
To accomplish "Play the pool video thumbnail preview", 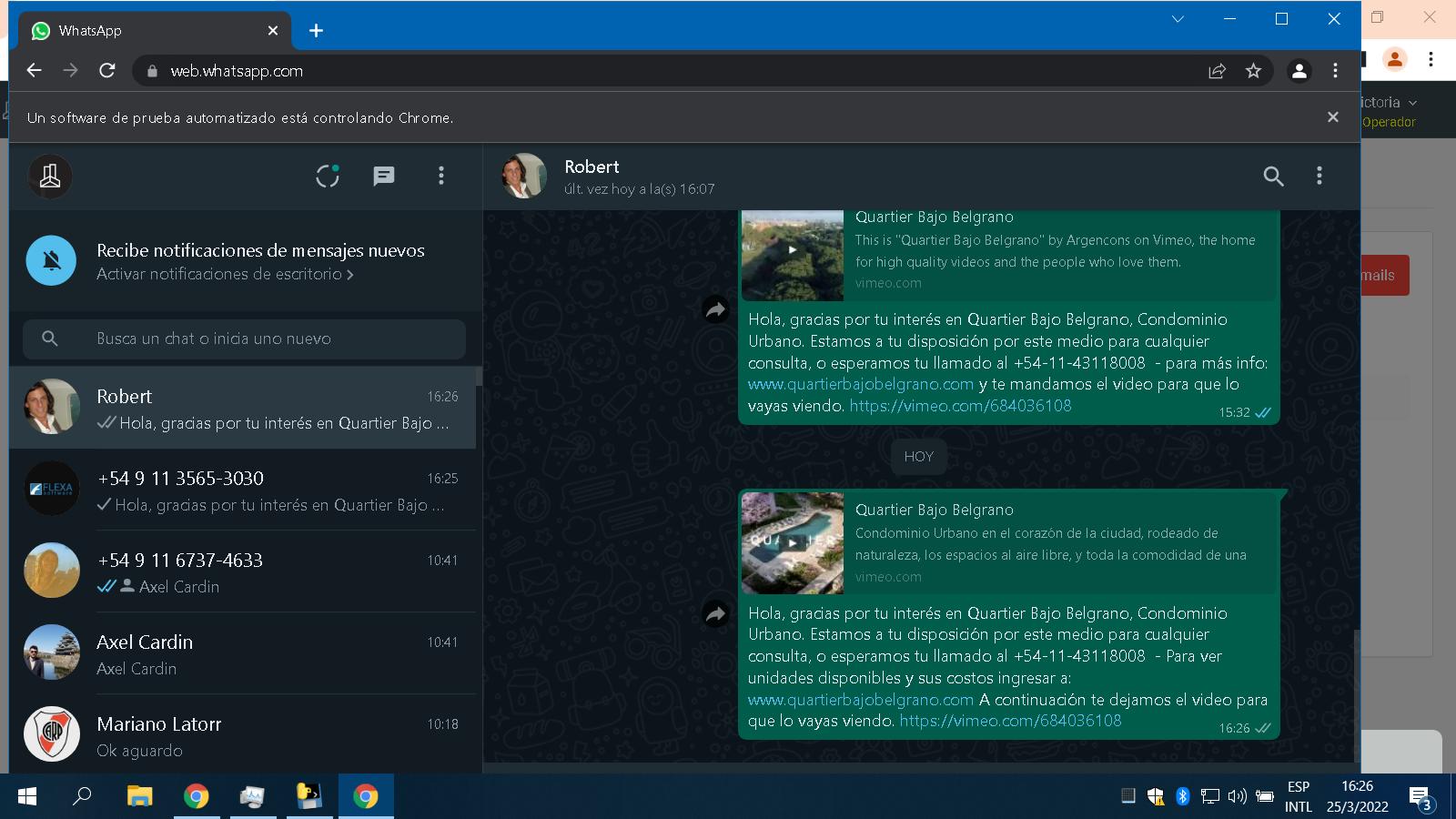I will point(793,543).
